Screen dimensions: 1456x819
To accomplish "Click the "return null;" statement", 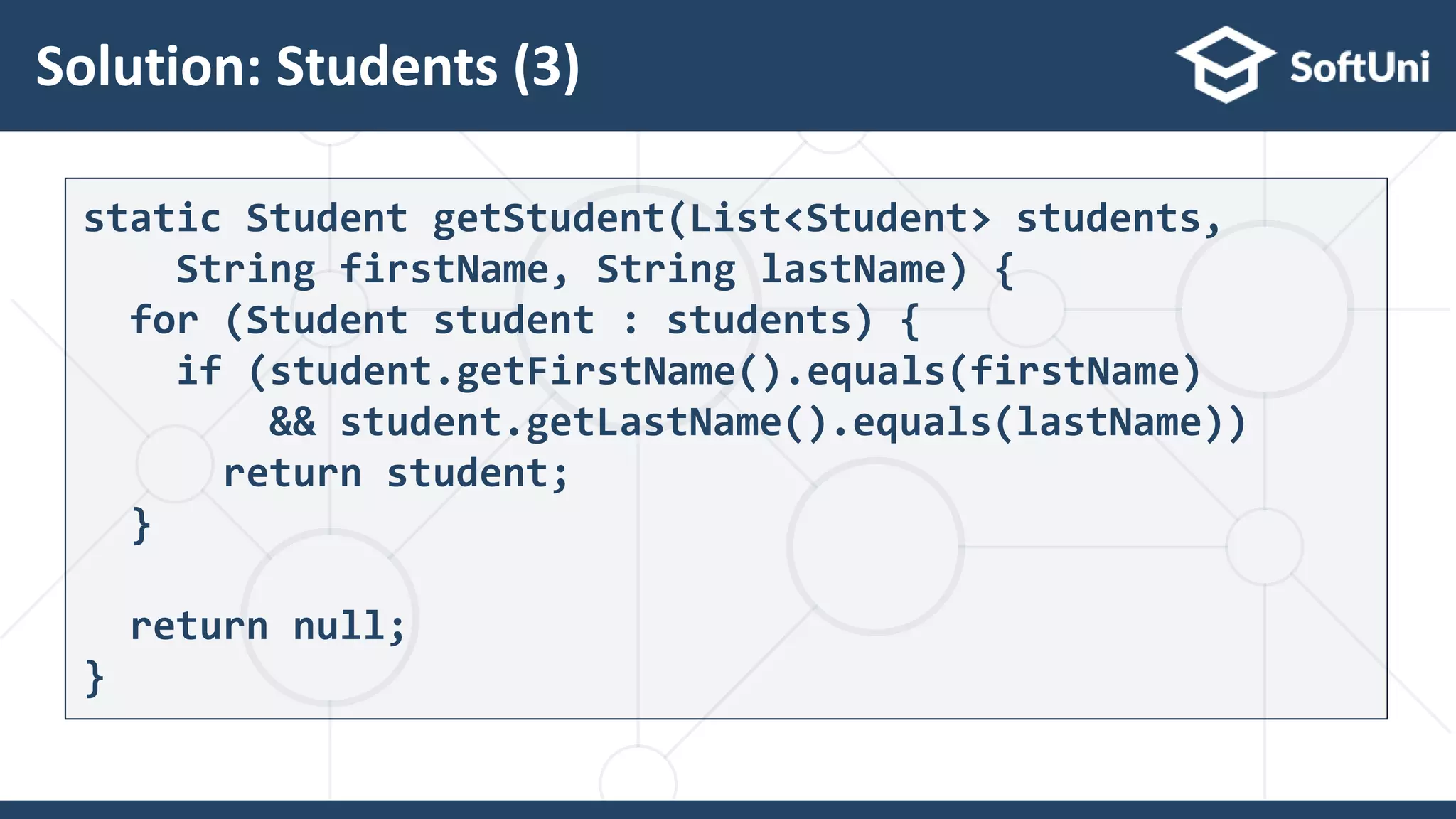I will point(267,626).
